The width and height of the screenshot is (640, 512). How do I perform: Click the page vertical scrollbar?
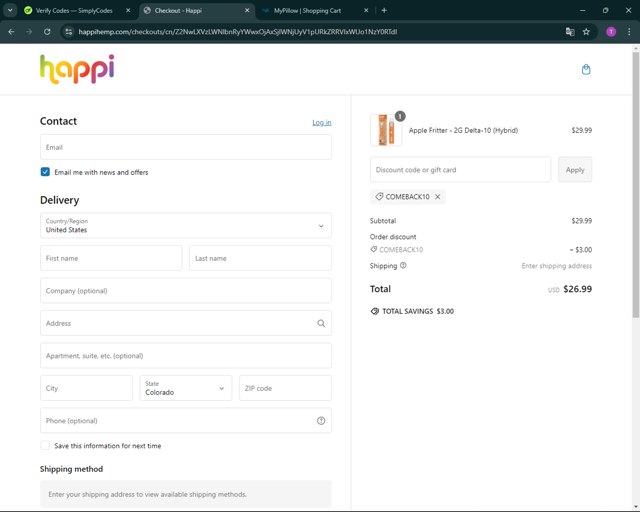tap(636, 184)
